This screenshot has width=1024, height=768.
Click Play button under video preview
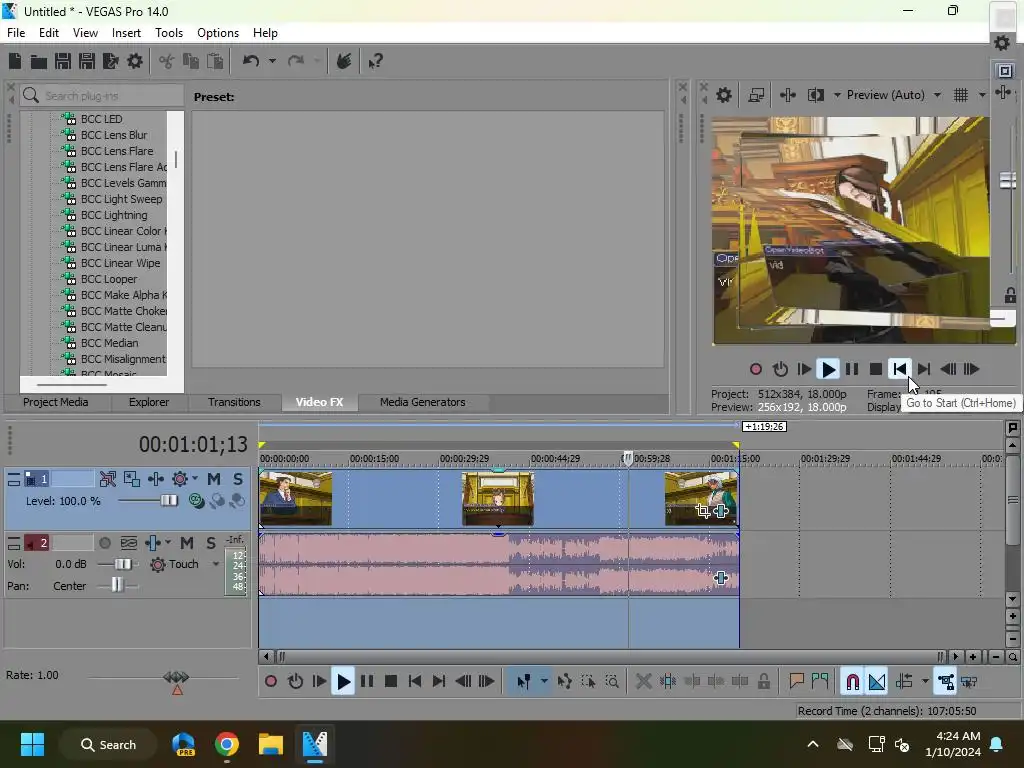(828, 370)
